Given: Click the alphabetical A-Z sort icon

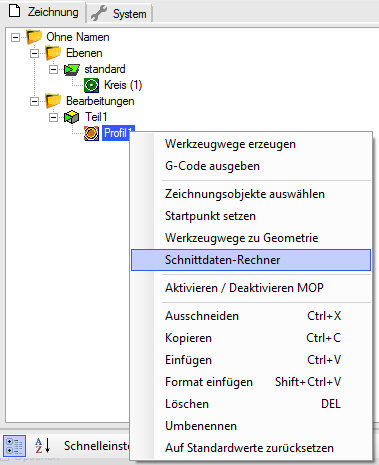Looking at the screenshot, I should (43, 446).
